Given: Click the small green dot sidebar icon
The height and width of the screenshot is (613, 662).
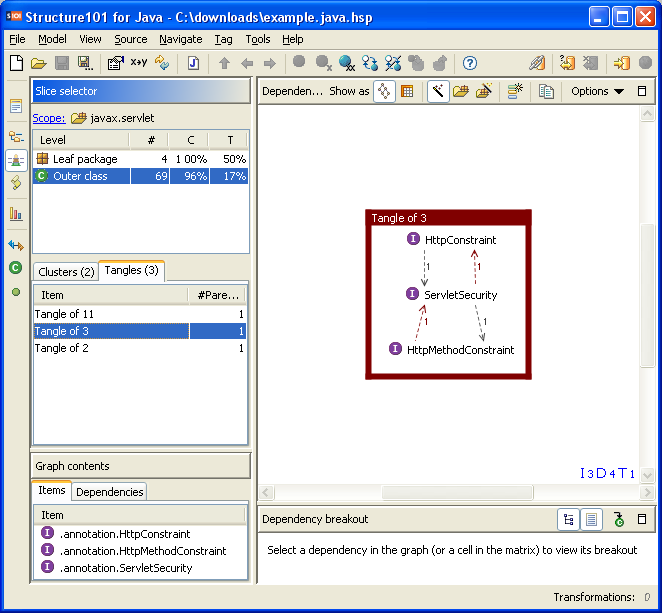Looking at the screenshot, I should (16, 292).
